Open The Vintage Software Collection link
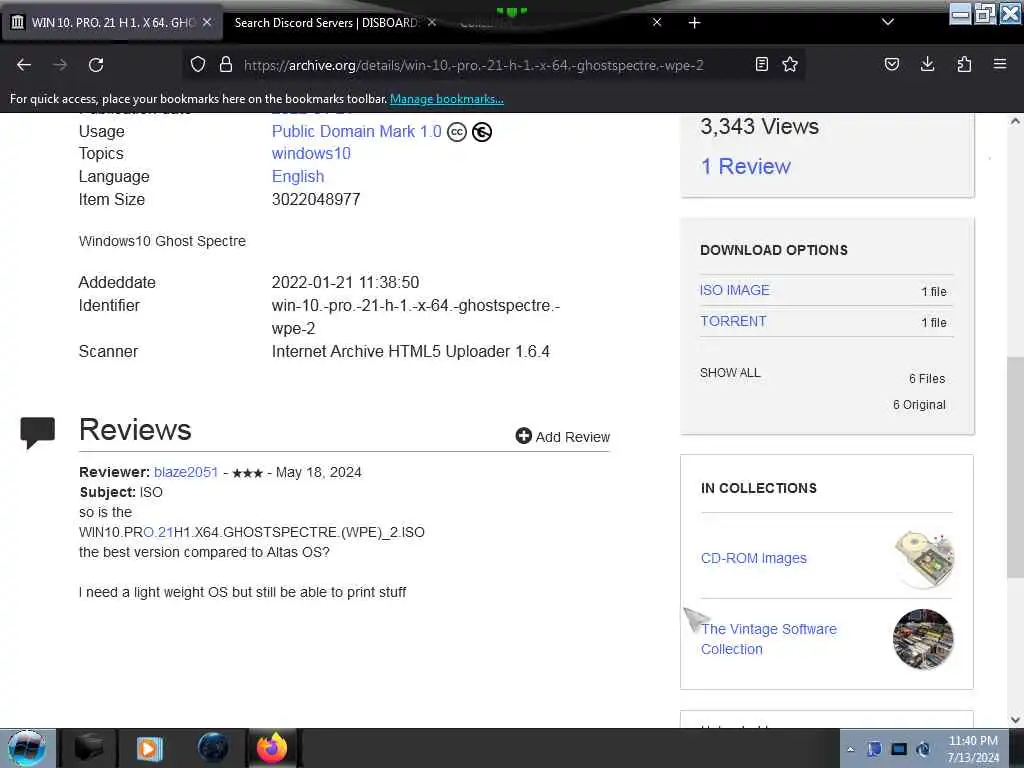The image size is (1024, 768). [x=769, y=639]
